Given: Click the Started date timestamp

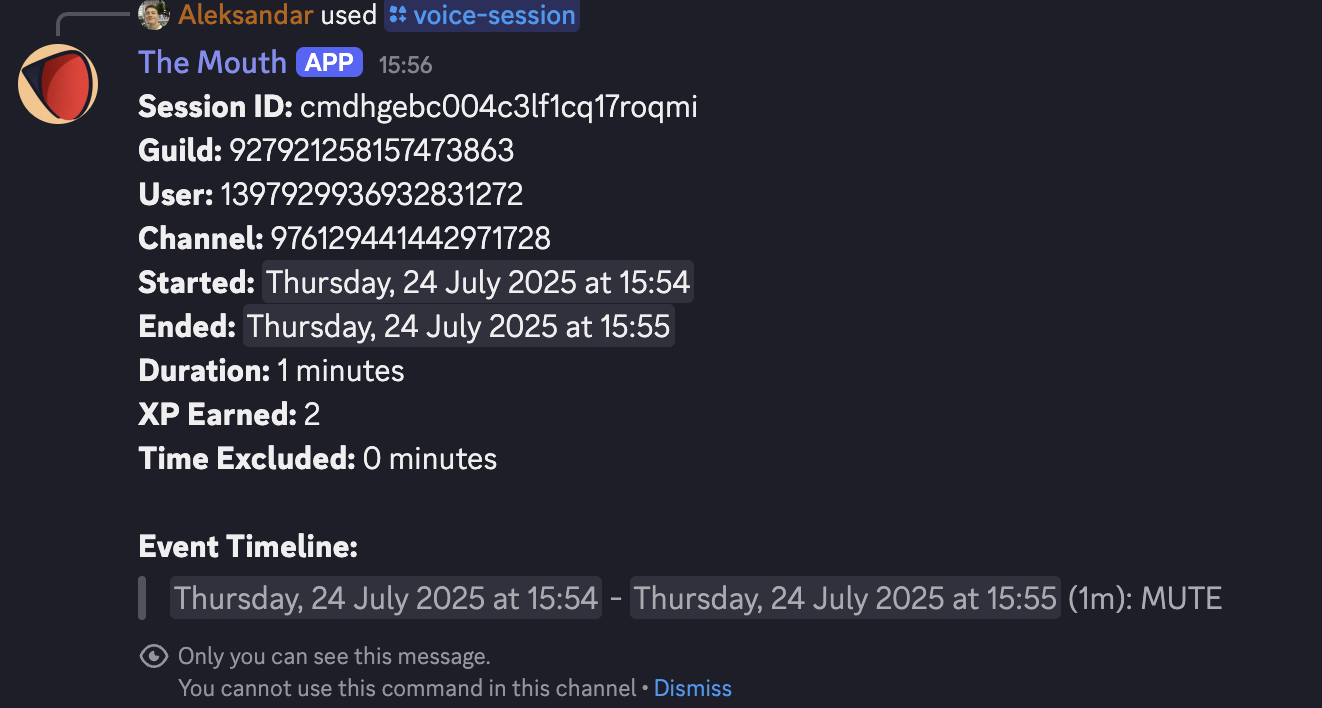Looking at the screenshot, I should (478, 282).
